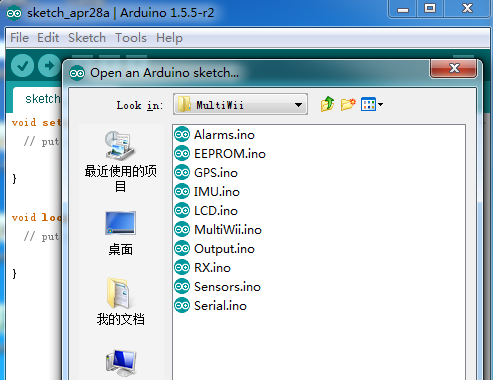Click the MultiWii.ino Arduino file icon
The image size is (493, 380).
tap(182, 230)
